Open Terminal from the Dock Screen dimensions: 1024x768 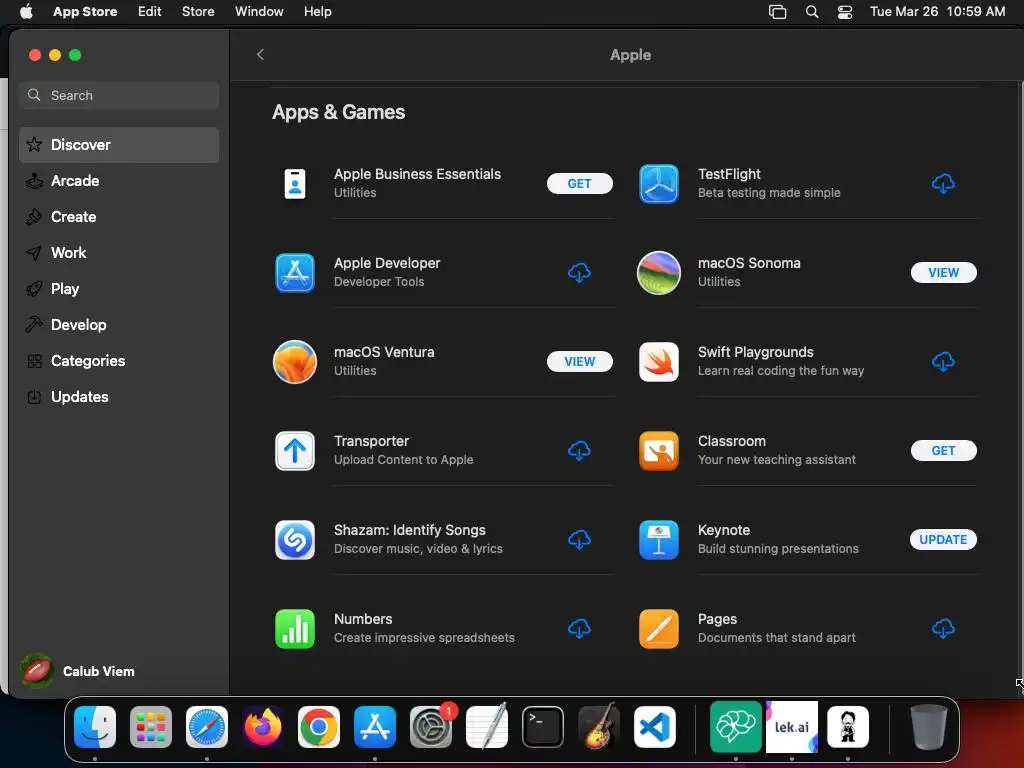(x=543, y=727)
